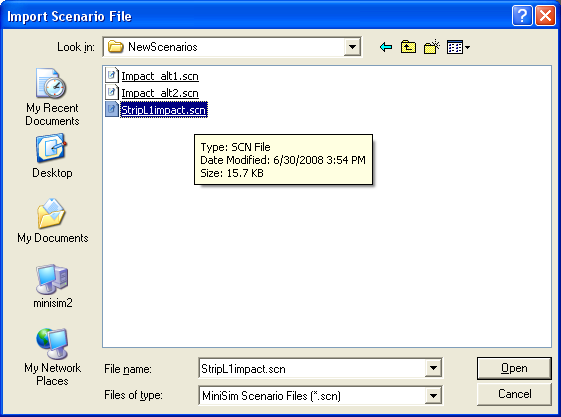The width and height of the screenshot is (561, 417).
Task: Open the My Documents folder shortcut
Action: point(53,221)
